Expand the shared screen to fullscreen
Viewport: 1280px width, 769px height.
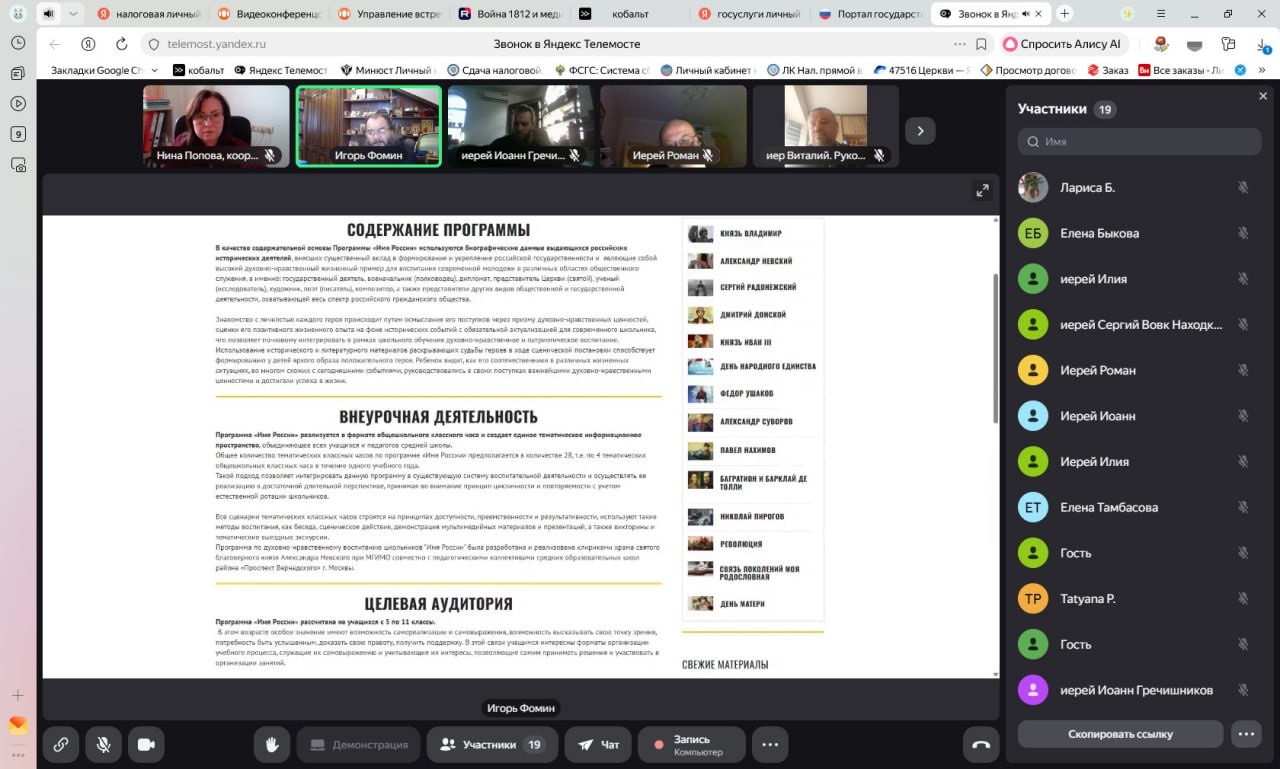coord(982,191)
